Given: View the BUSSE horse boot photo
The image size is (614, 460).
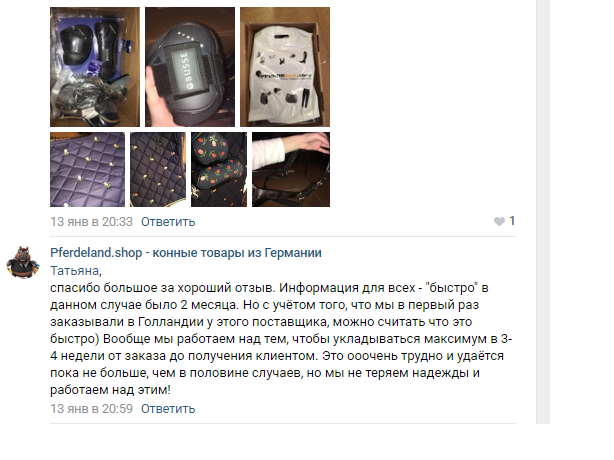Looking at the screenshot, I should [x=190, y=67].
